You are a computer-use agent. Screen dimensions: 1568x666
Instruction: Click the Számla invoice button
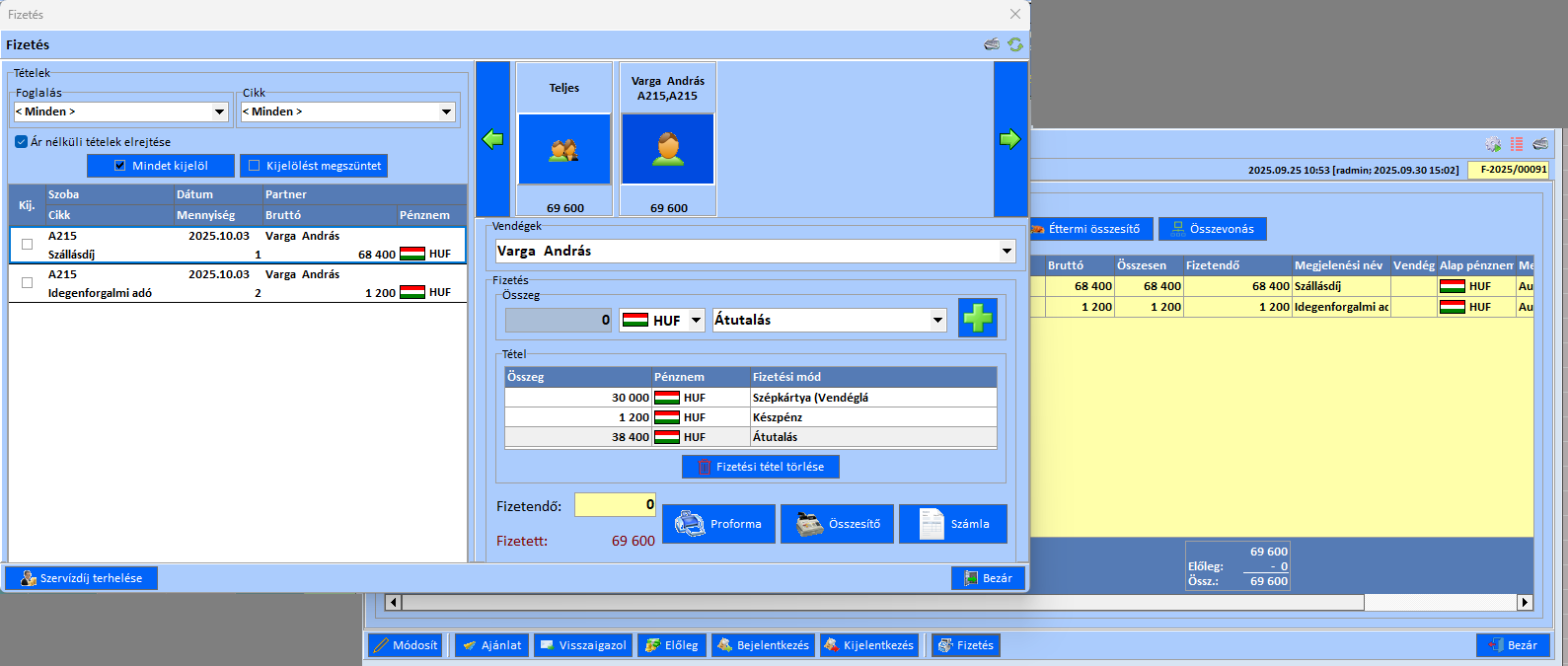click(x=952, y=524)
